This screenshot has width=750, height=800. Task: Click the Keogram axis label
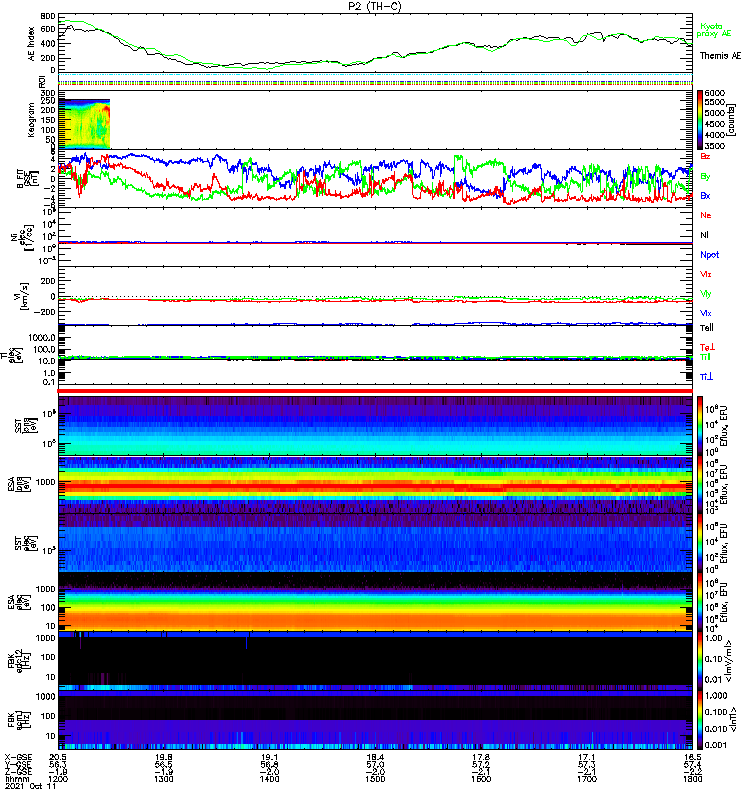pyautogui.click(x=32, y=120)
